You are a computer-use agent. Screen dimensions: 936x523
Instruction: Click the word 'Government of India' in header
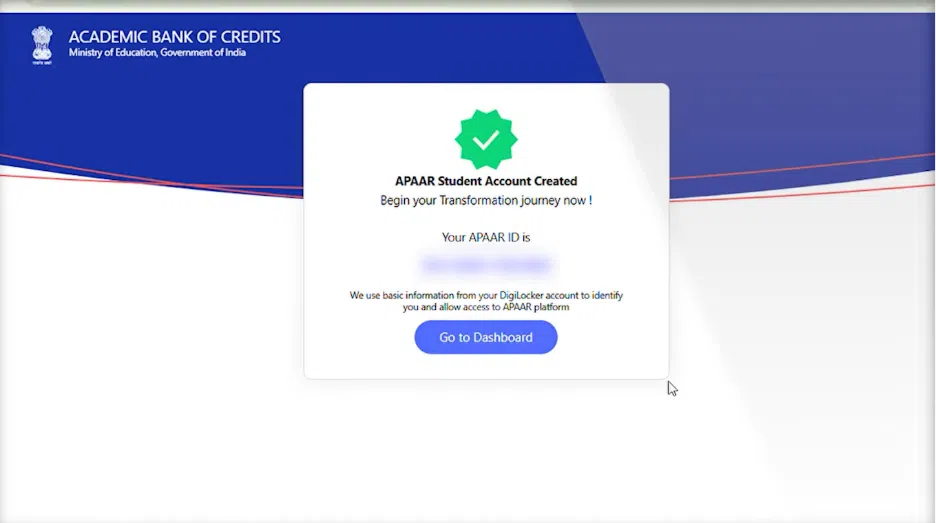(x=203, y=53)
